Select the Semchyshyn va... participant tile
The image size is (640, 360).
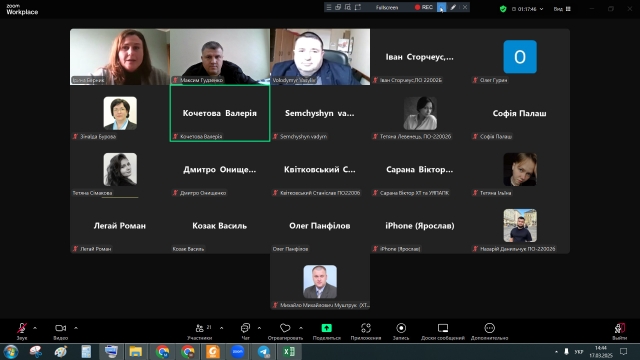[320, 113]
